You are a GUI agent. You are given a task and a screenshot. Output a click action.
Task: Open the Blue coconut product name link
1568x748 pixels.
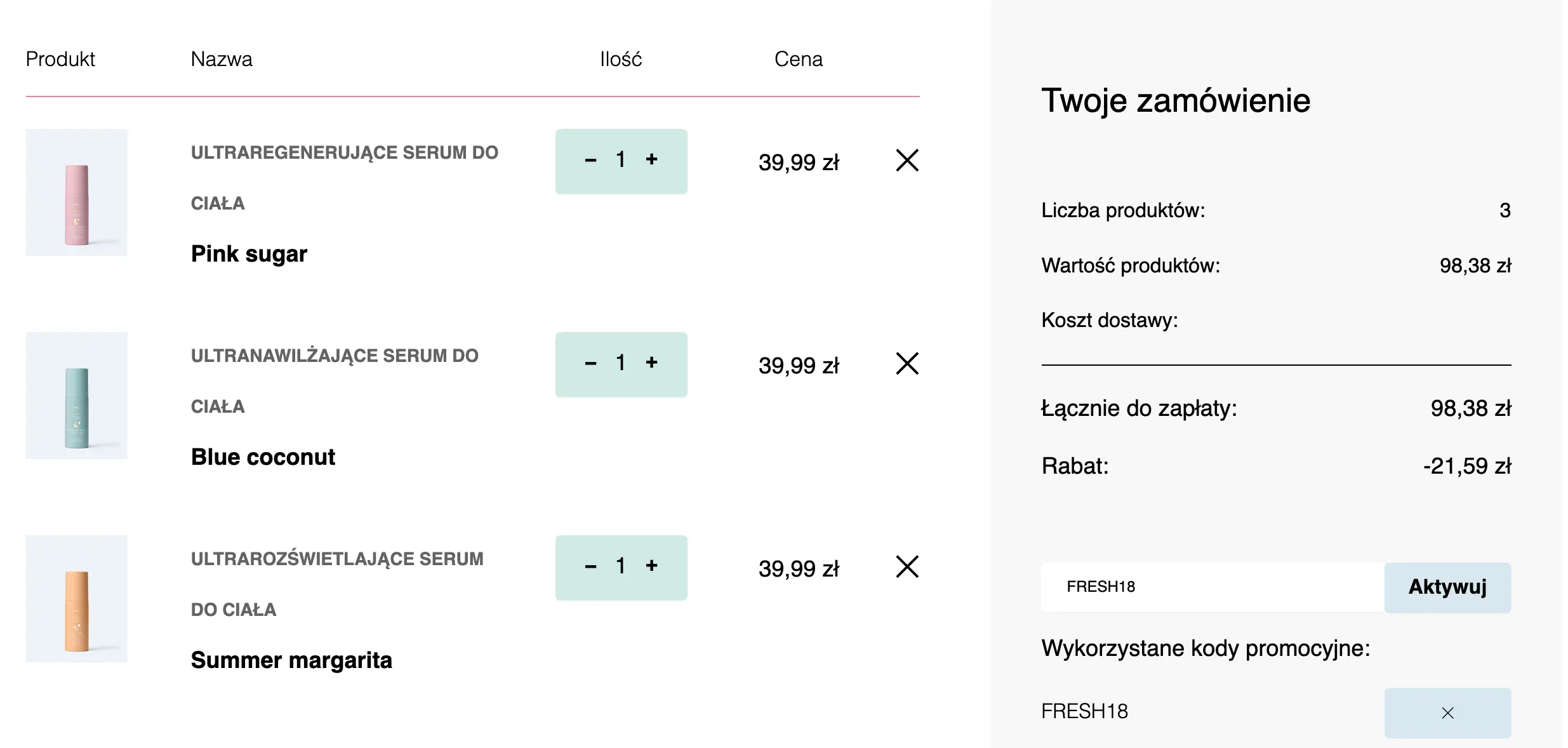click(x=263, y=457)
